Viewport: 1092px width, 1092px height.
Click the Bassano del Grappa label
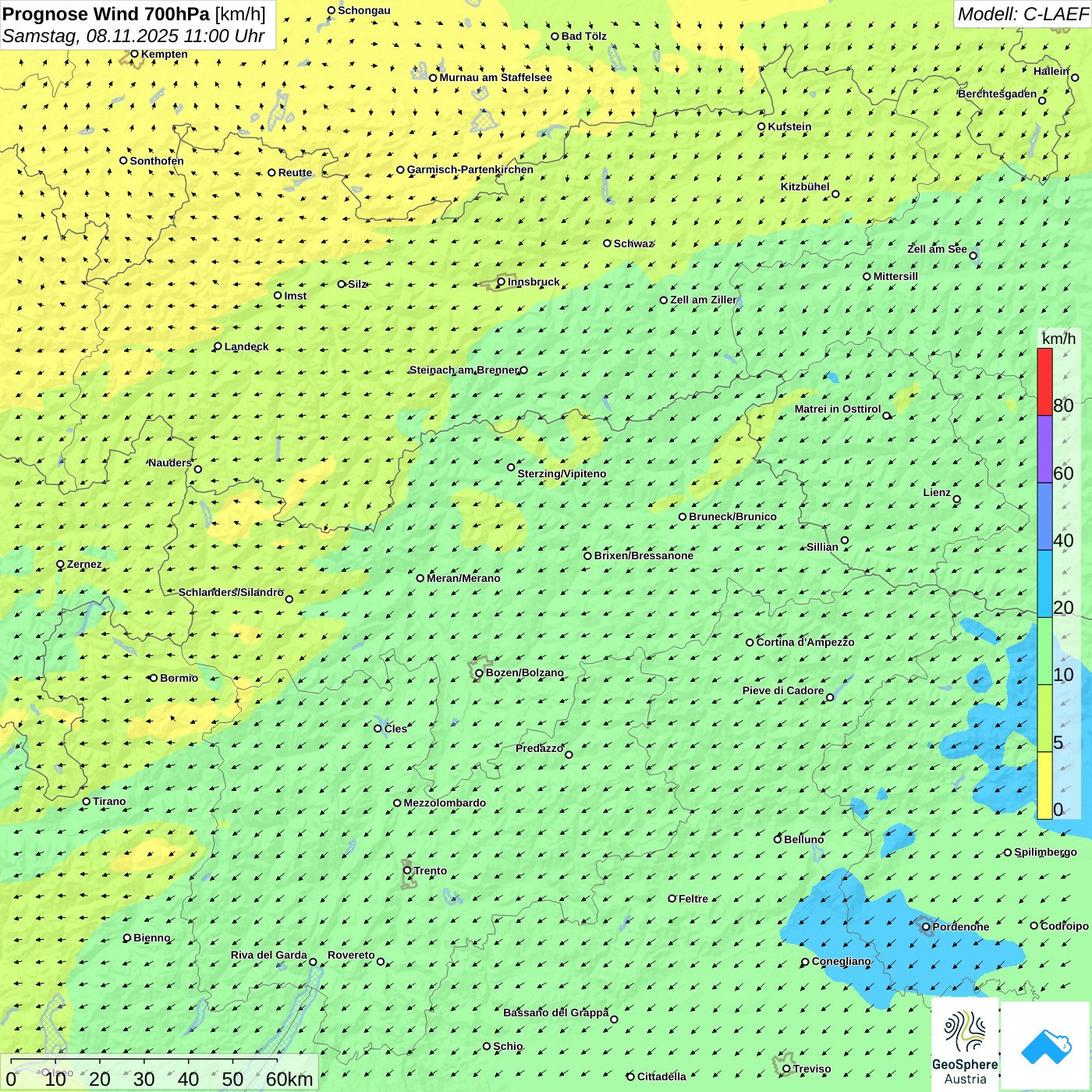click(x=555, y=1012)
